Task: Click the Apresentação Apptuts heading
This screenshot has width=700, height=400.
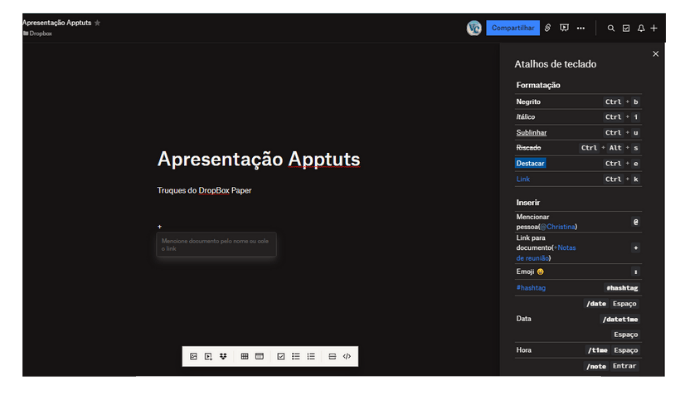Action: (x=258, y=159)
